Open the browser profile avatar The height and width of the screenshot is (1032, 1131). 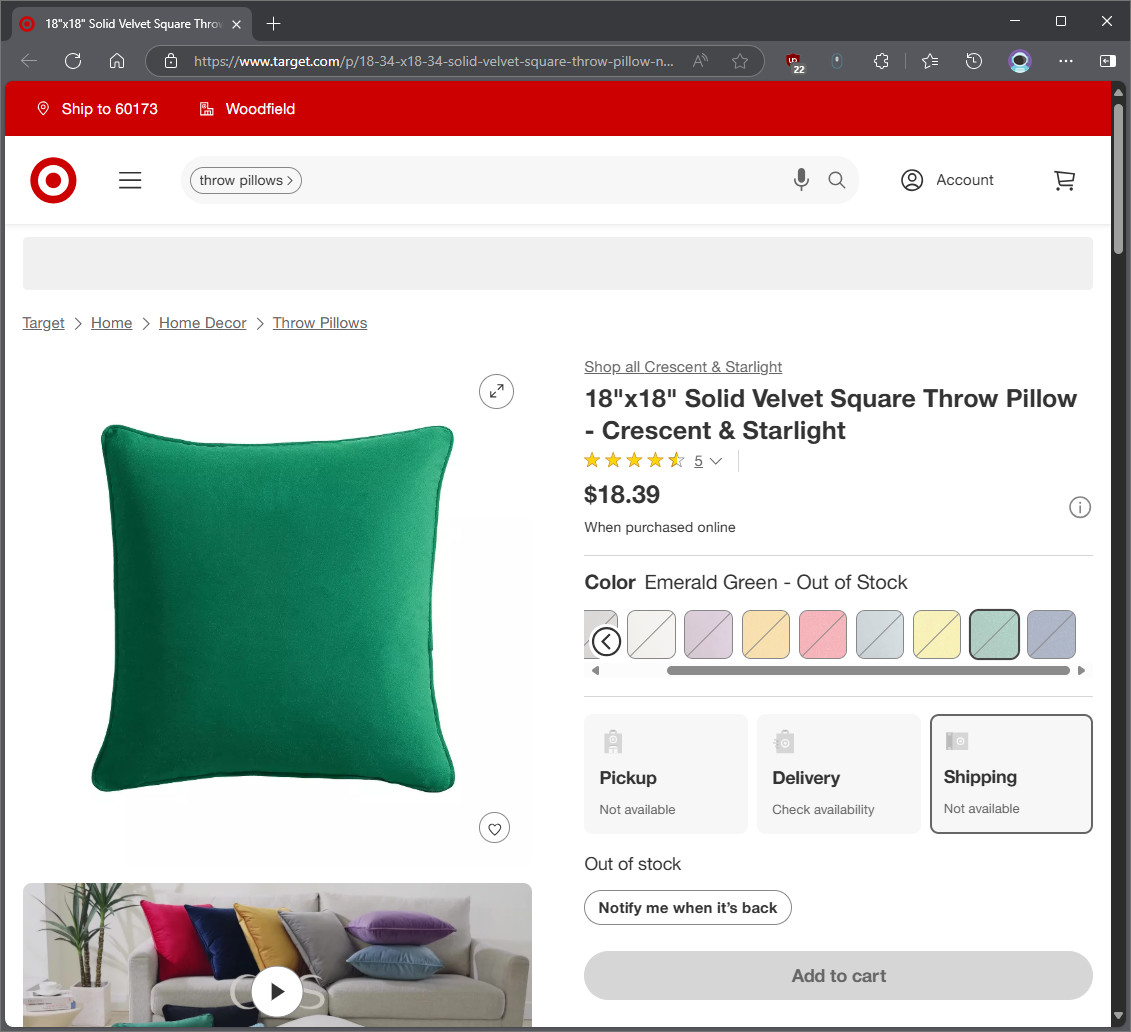pos(1020,61)
